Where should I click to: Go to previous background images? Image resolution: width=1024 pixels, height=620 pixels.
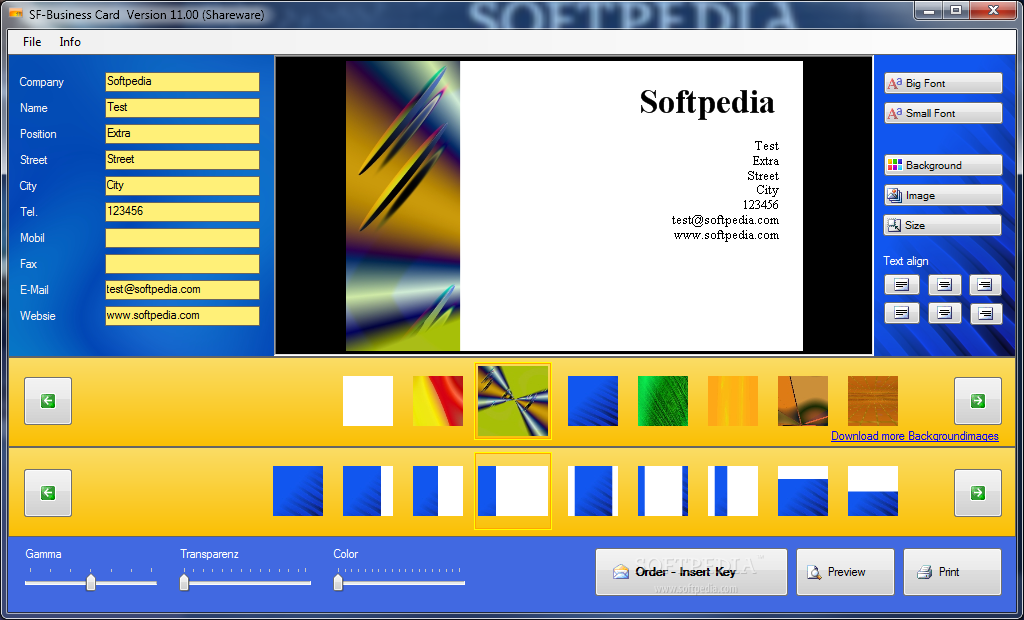click(x=48, y=400)
